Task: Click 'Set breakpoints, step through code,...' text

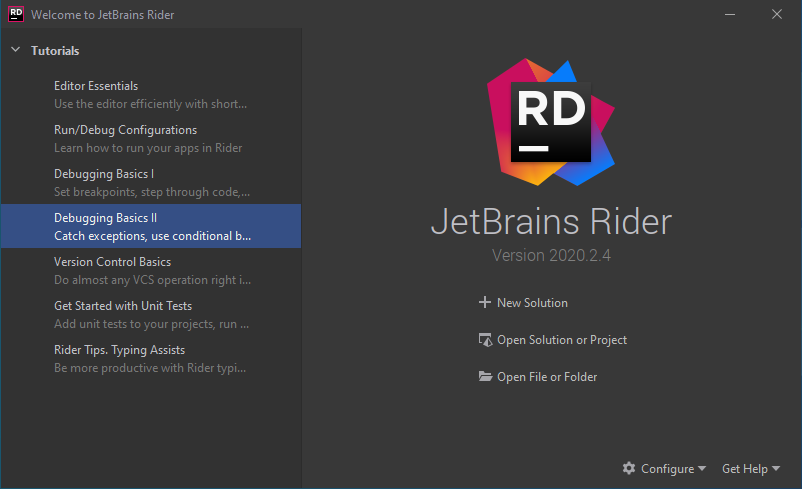Action: pos(152,192)
